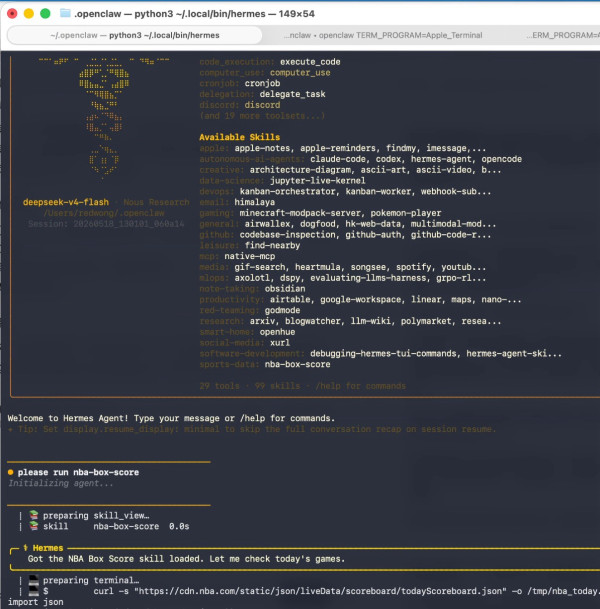Click Got the NBA Box Score skill loaded reply

[x=186, y=559]
